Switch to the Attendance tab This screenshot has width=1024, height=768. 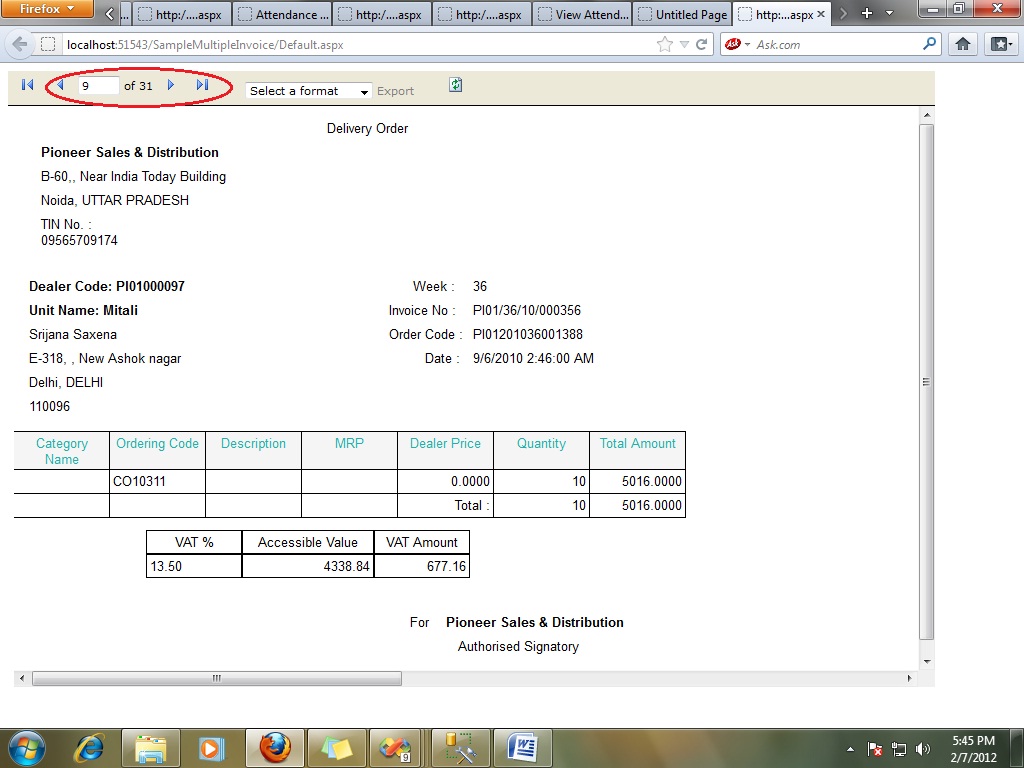tap(283, 14)
